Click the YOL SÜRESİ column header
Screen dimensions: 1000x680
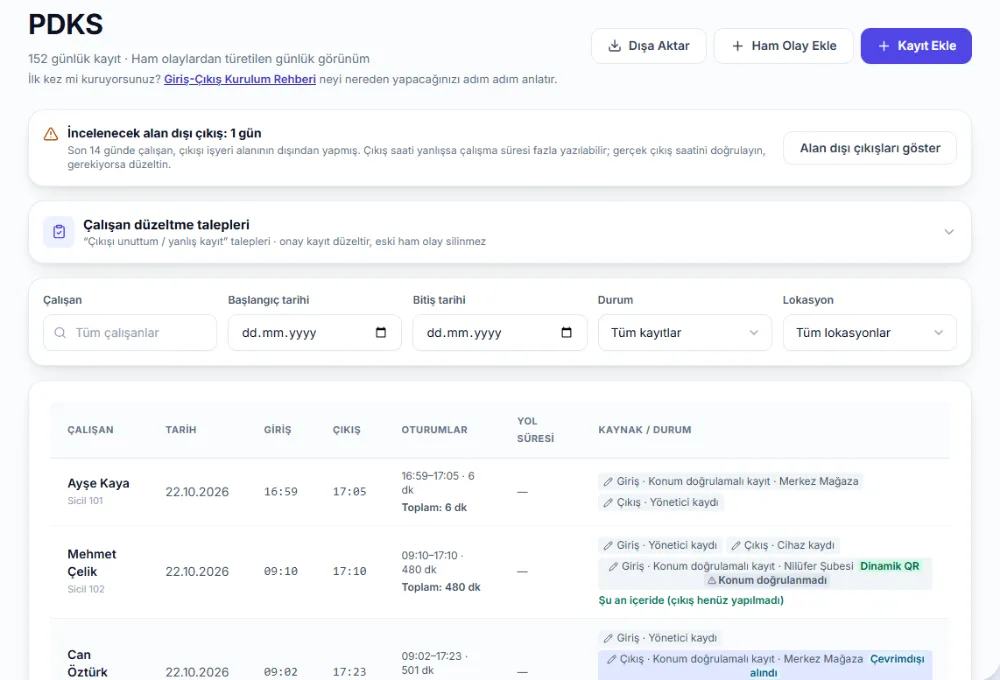tap(536, 430)
